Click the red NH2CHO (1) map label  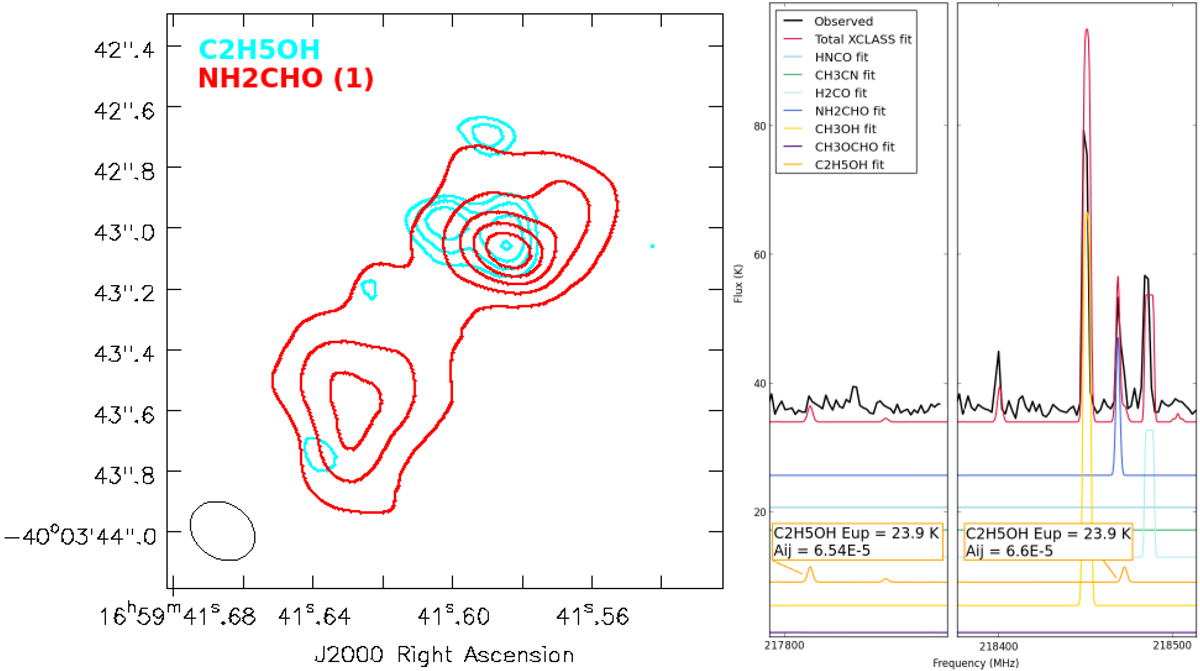(x=286, y=79)
